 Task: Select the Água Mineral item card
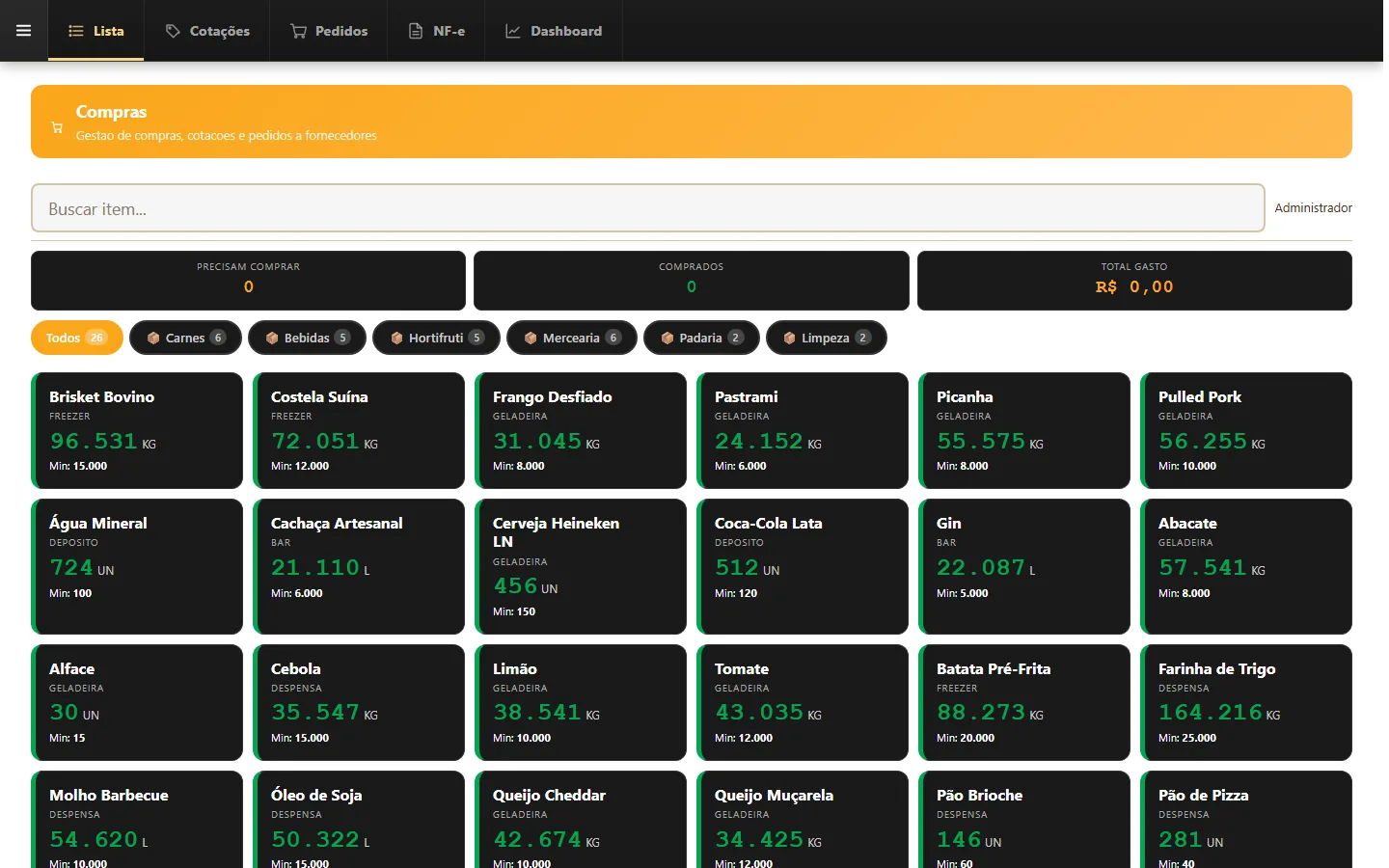(137, 566)
